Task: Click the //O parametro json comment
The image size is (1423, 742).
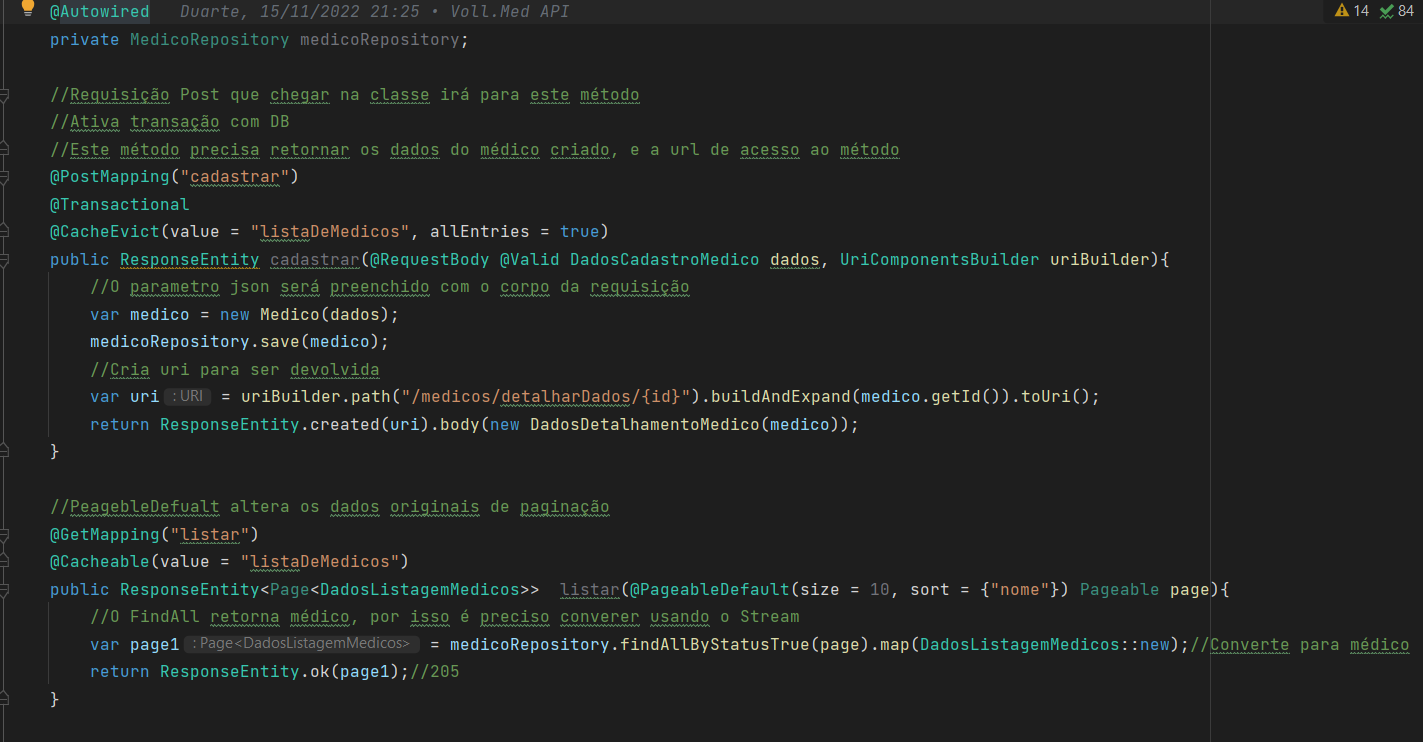Action: coord(390,287)
